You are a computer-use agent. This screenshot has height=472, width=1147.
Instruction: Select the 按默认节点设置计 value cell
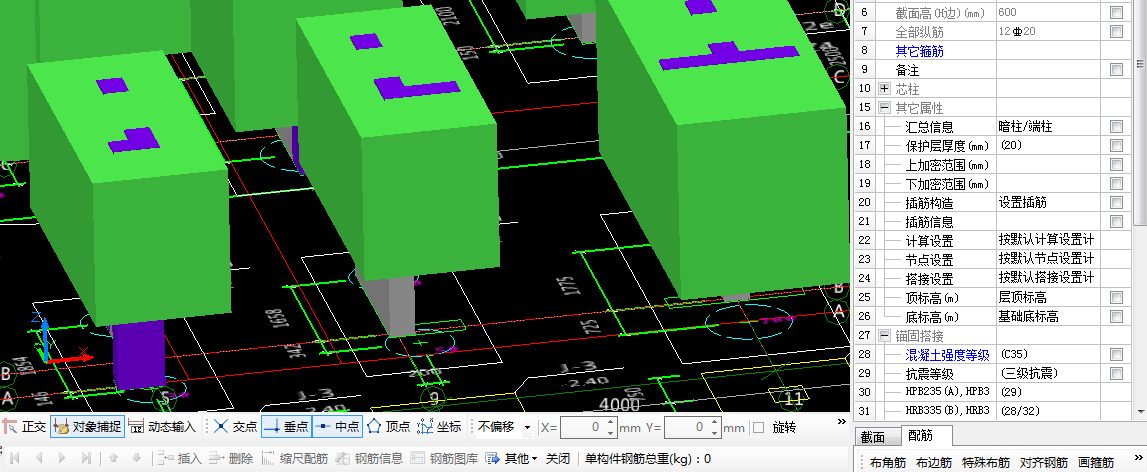(1050, 260)
